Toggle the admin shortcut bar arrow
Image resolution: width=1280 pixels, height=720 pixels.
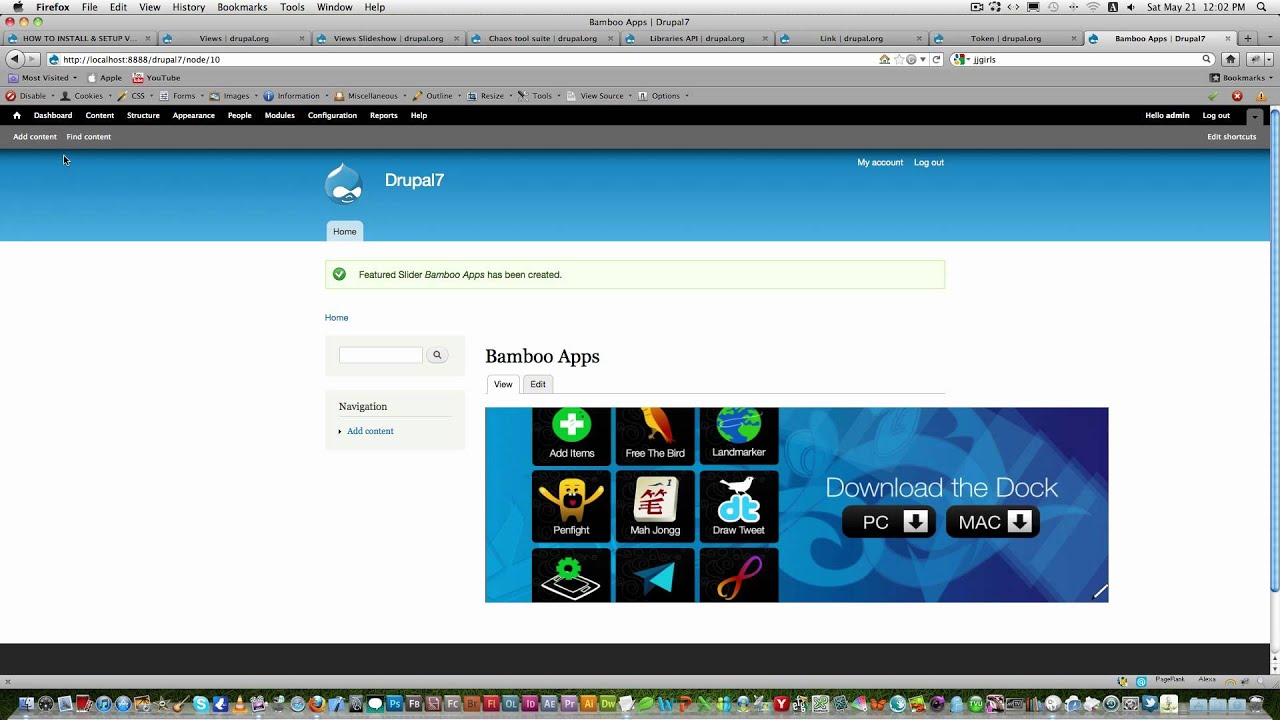pyautogui.click(x=1255, y=116)
